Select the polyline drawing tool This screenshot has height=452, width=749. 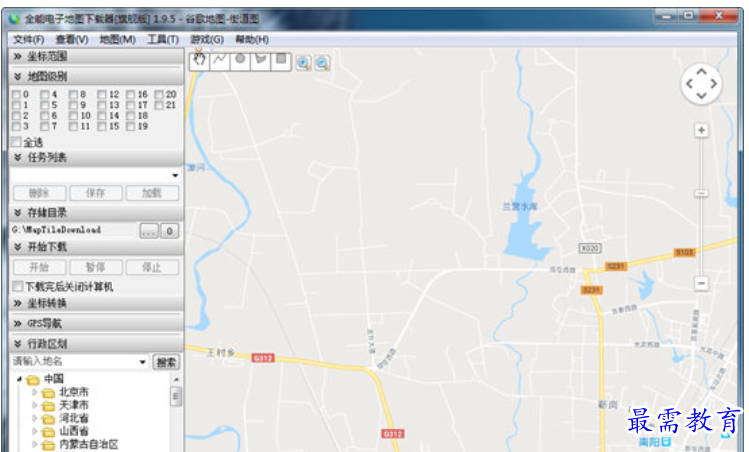coord(220,61)
